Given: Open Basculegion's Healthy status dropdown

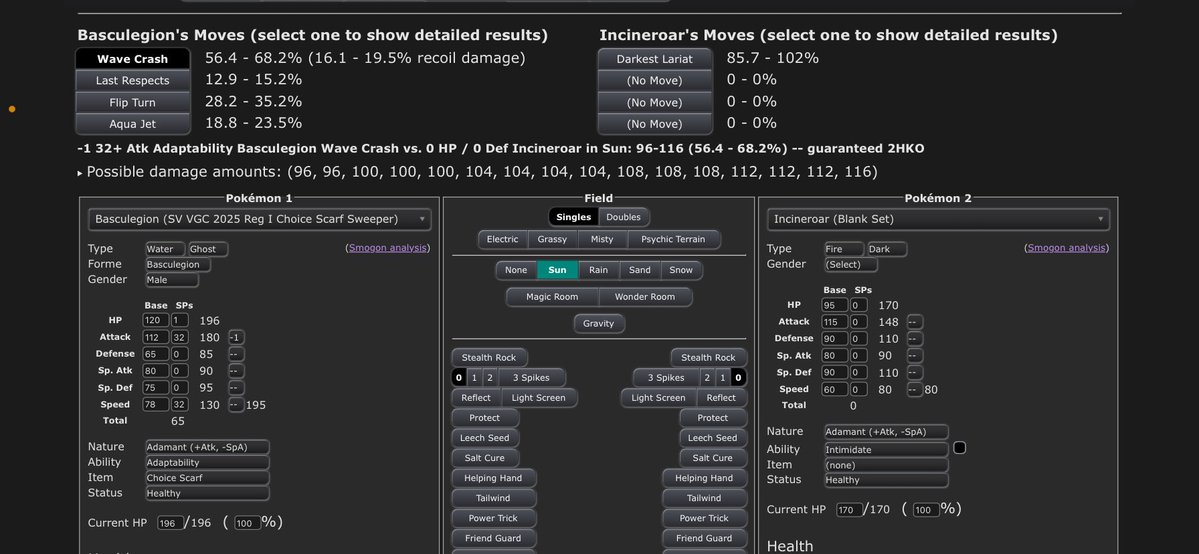Looking at the screenshot, I should pos(208,494).
